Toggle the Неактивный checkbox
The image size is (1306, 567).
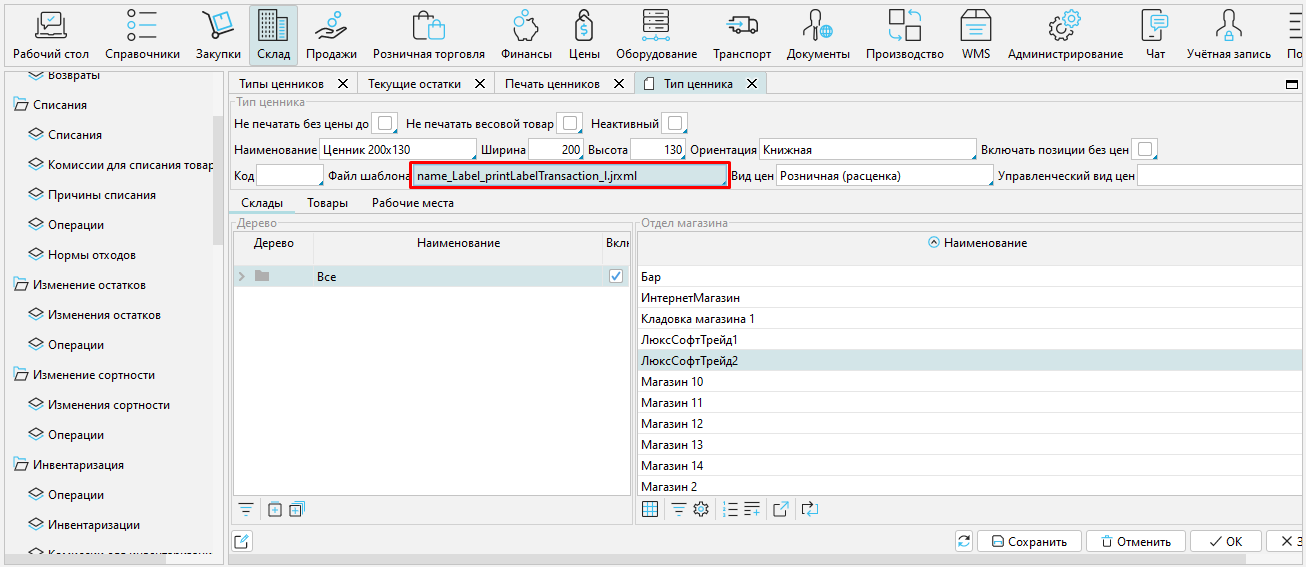(676, 124)
